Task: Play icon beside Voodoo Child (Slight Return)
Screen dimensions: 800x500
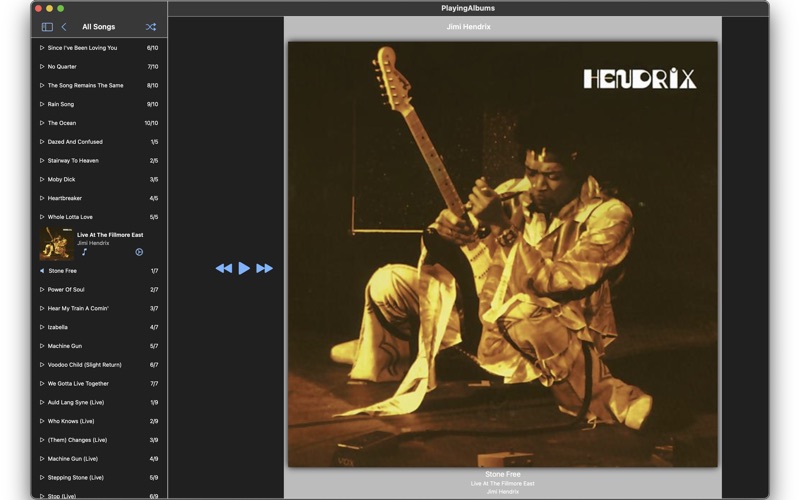Action: pyautogui.click(x=42, y=365)
